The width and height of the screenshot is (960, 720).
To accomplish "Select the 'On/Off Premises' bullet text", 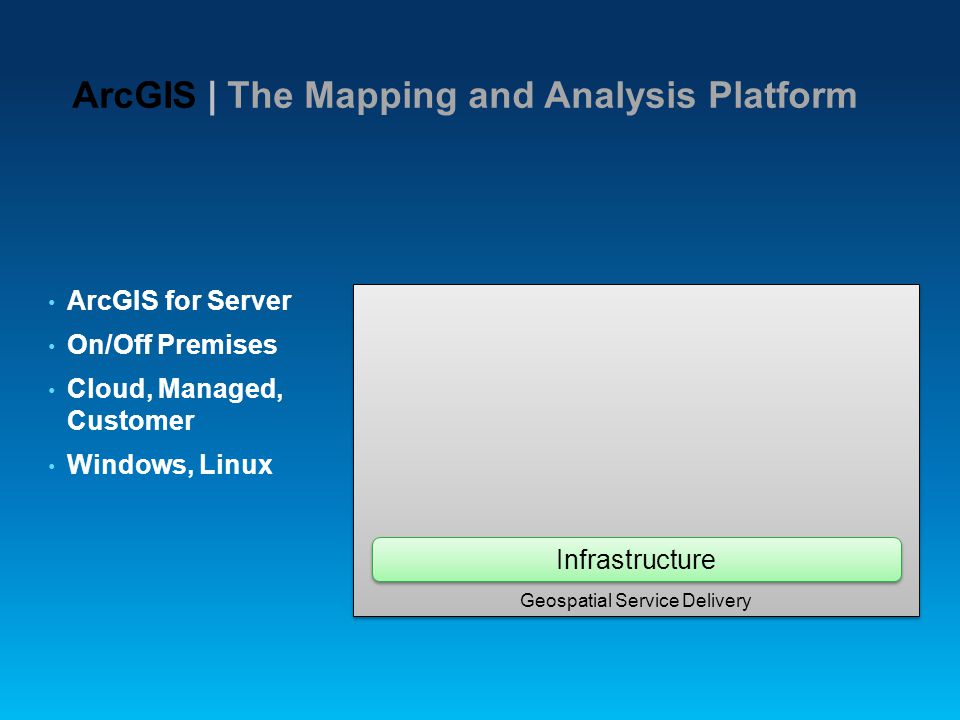I will point(172,345).
